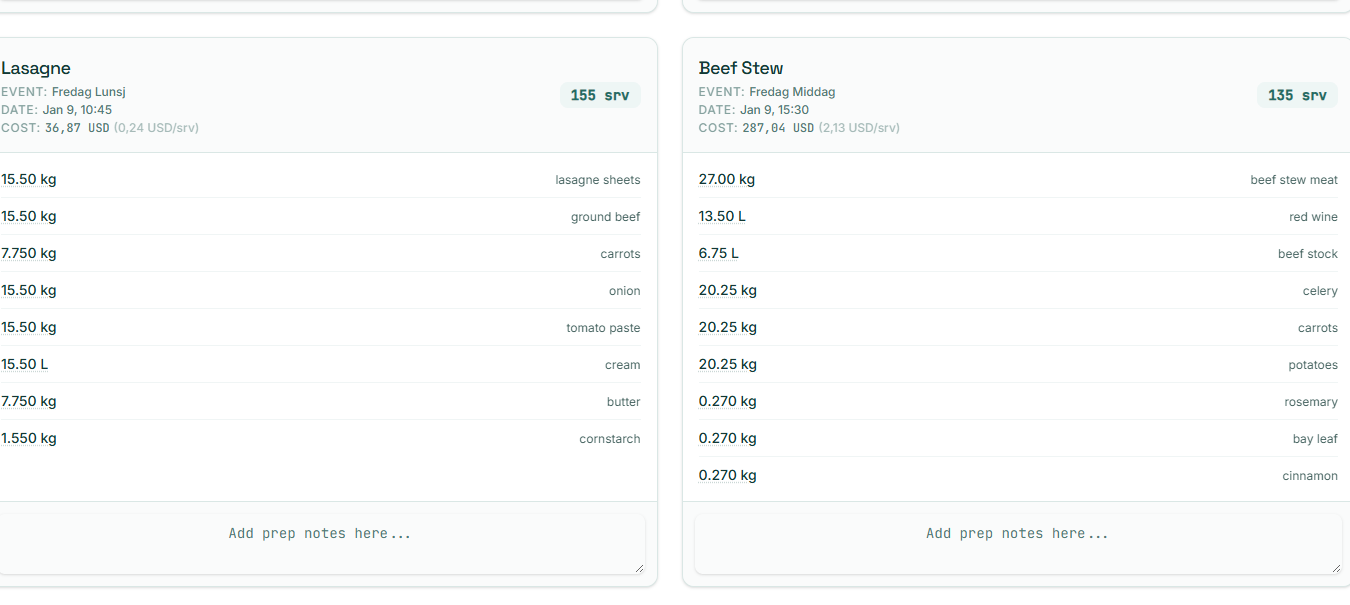The image size is (1350, 605).
Task: Click the 1.550 kg cornstarch quantity
Action: tap(29, 439)
